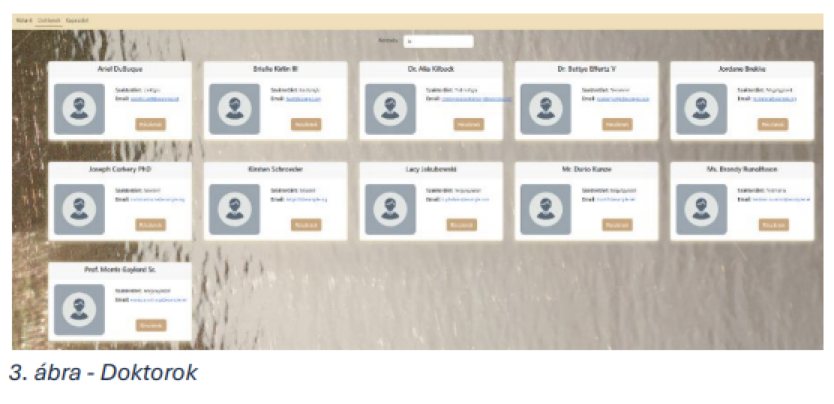Click Prof. Monte Gaylord Sr.'s email link

pyautogui.click(x=159, y=300)
